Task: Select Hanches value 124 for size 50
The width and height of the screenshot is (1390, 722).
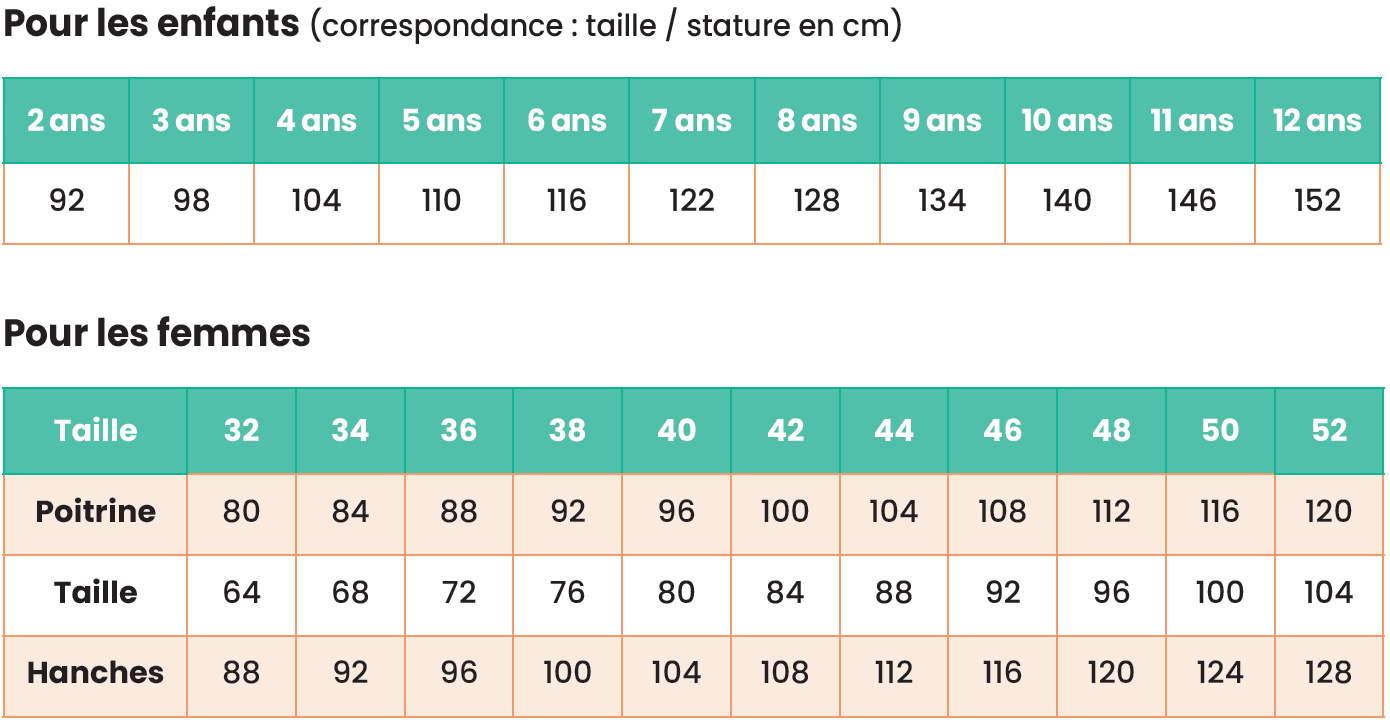Action: point(1220,673)
